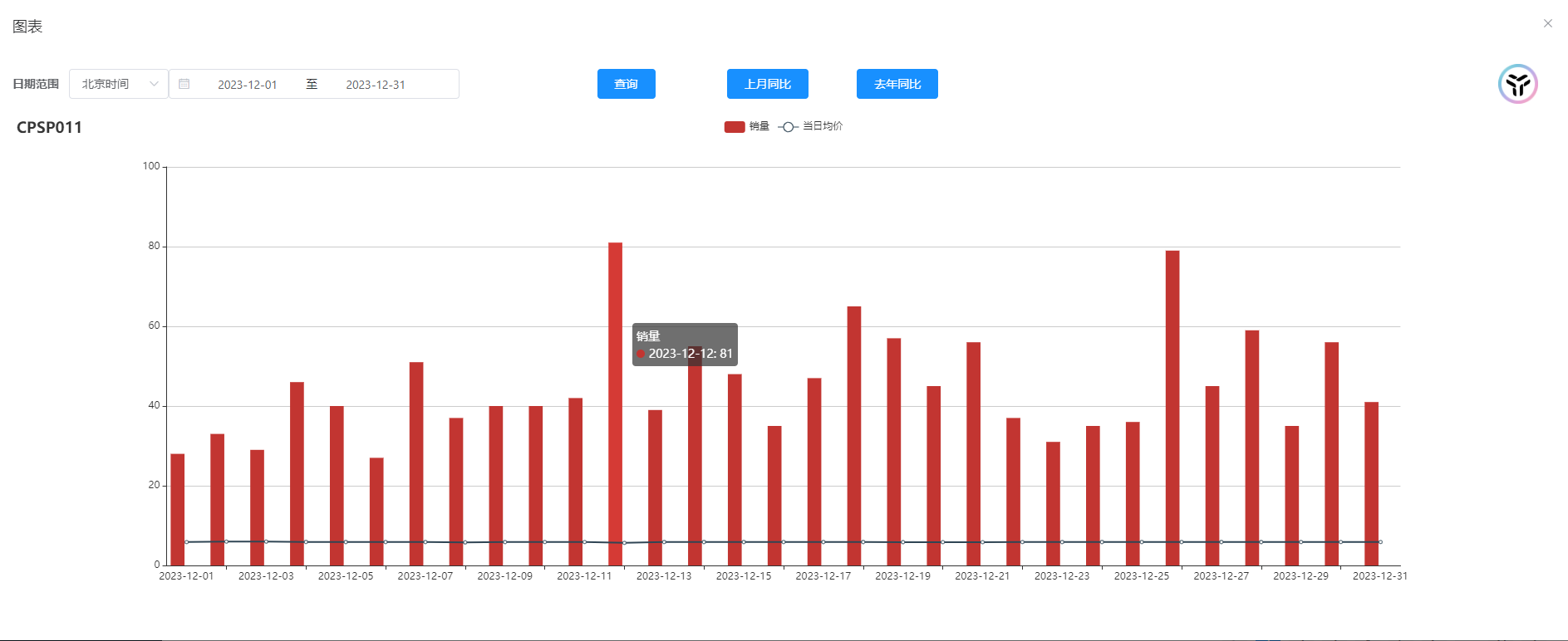Click the round assistant logo icon
This screenshot has height=641, width=1568.
(1517, 84)
